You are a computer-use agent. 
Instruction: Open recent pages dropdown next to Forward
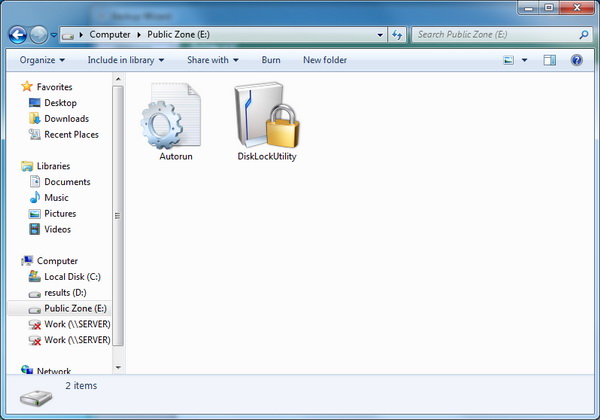click(54, 35)
